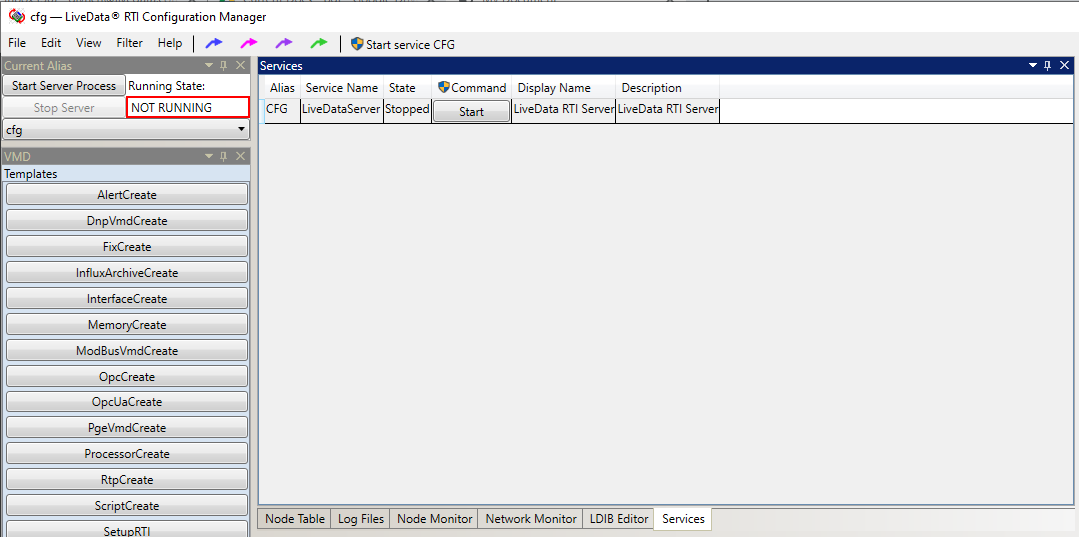The height and width of the screenshot is (537, 1079).
Task: Click the blue arrow toolbar icon
Action: point(214,43)
